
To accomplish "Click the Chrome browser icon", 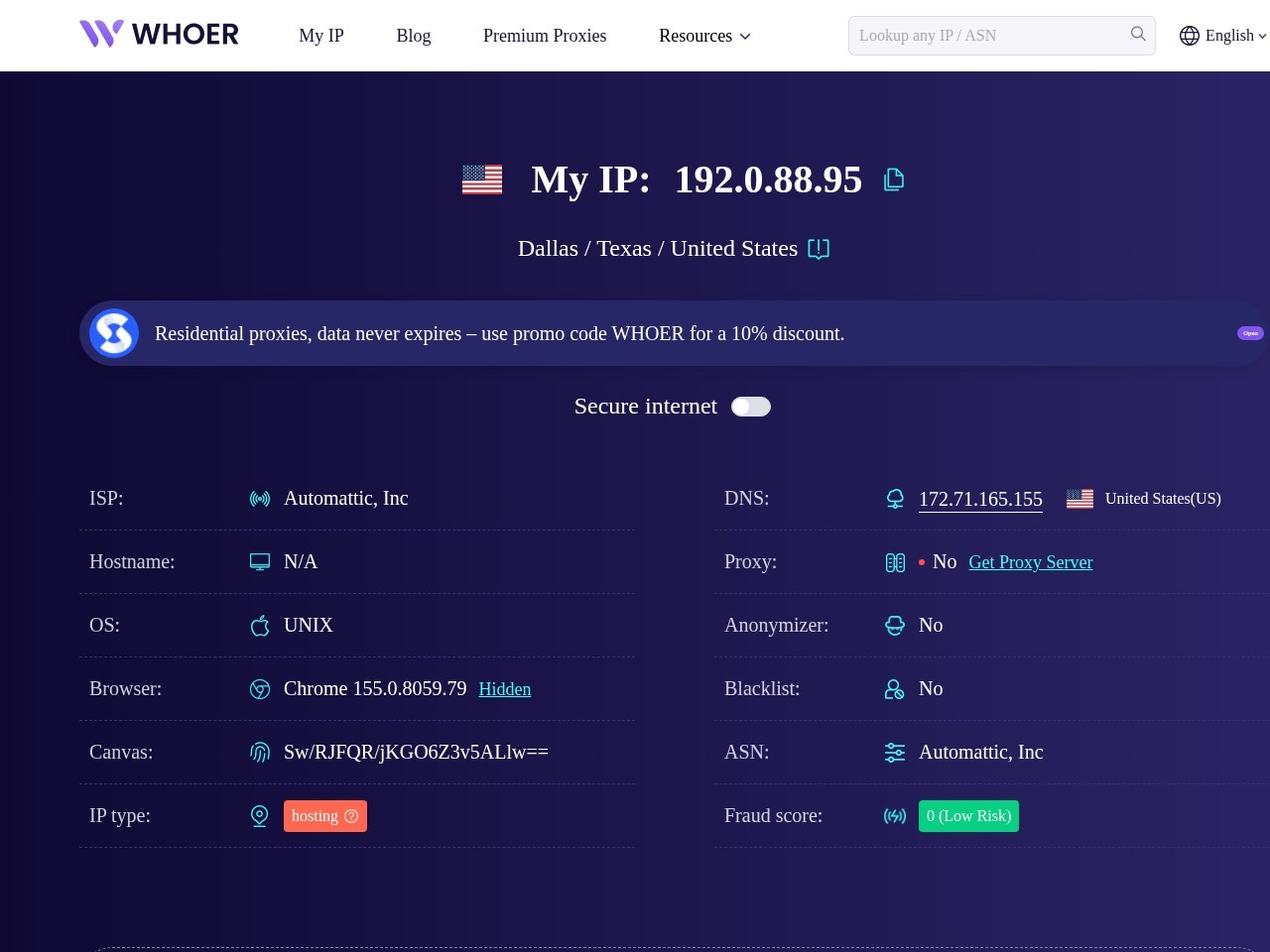I will [260, 689].
